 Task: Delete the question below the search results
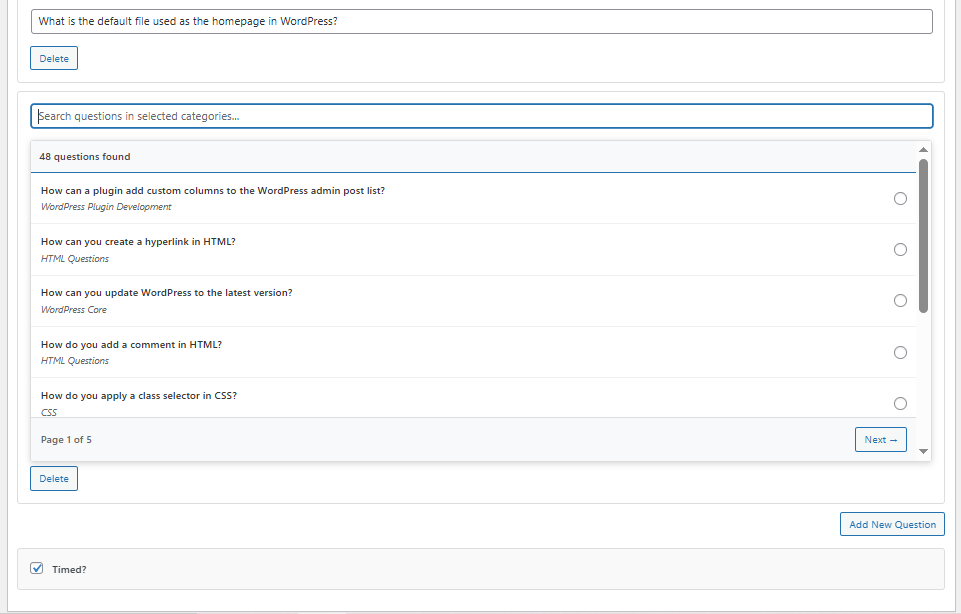pyautogui.click(x=54, y=478)
